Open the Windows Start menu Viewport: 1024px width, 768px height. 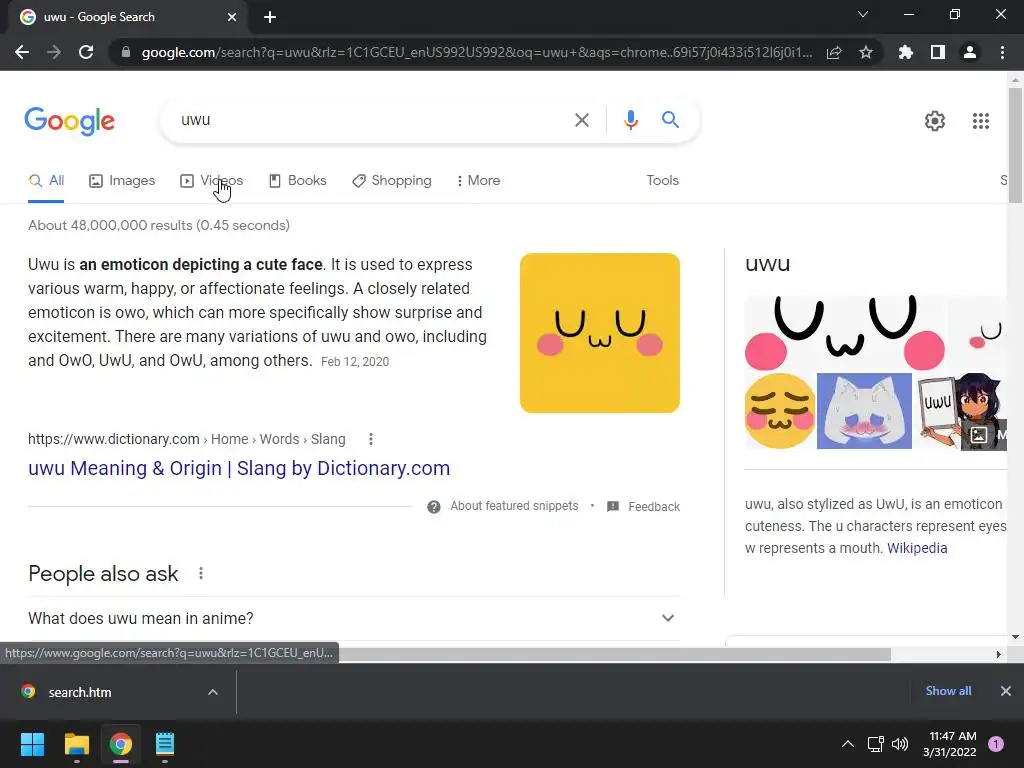pos(33,744)
